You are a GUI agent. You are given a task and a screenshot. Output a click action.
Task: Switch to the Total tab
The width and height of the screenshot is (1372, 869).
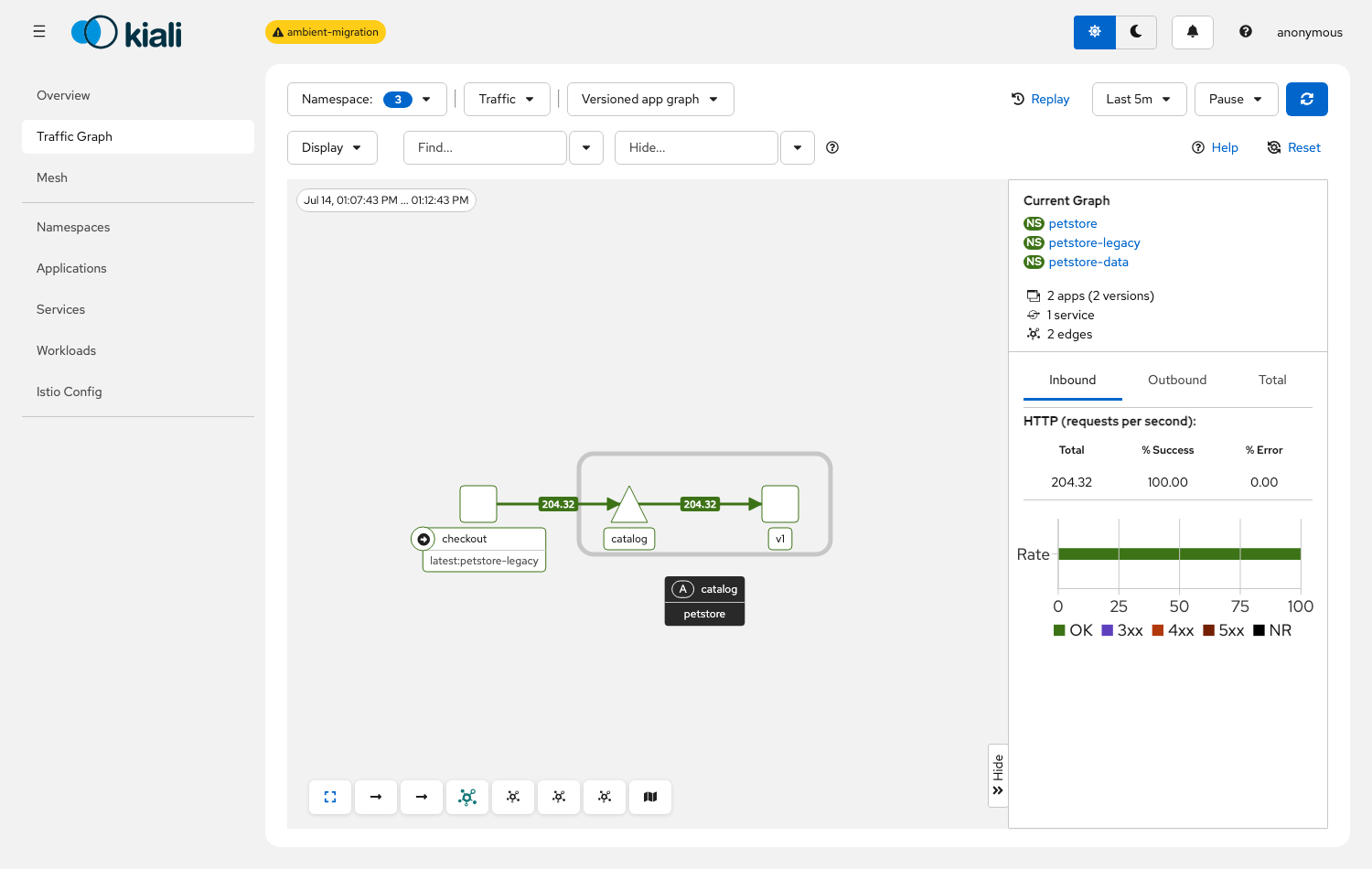[1272, 380]
